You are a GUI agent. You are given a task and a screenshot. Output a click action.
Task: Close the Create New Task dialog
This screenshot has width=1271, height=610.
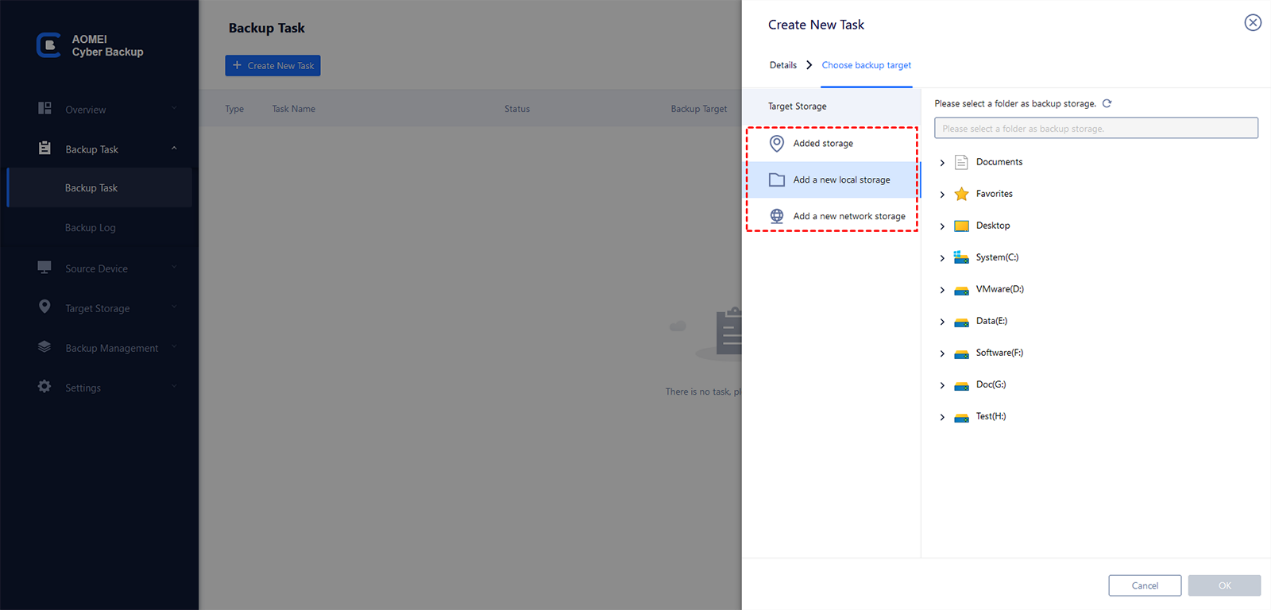(1252, 23)
